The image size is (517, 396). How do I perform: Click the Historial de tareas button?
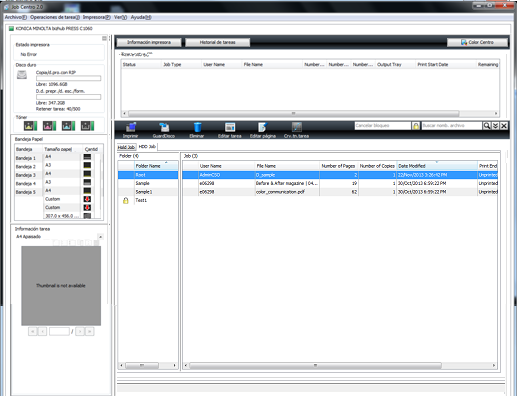tap(217, 42)
